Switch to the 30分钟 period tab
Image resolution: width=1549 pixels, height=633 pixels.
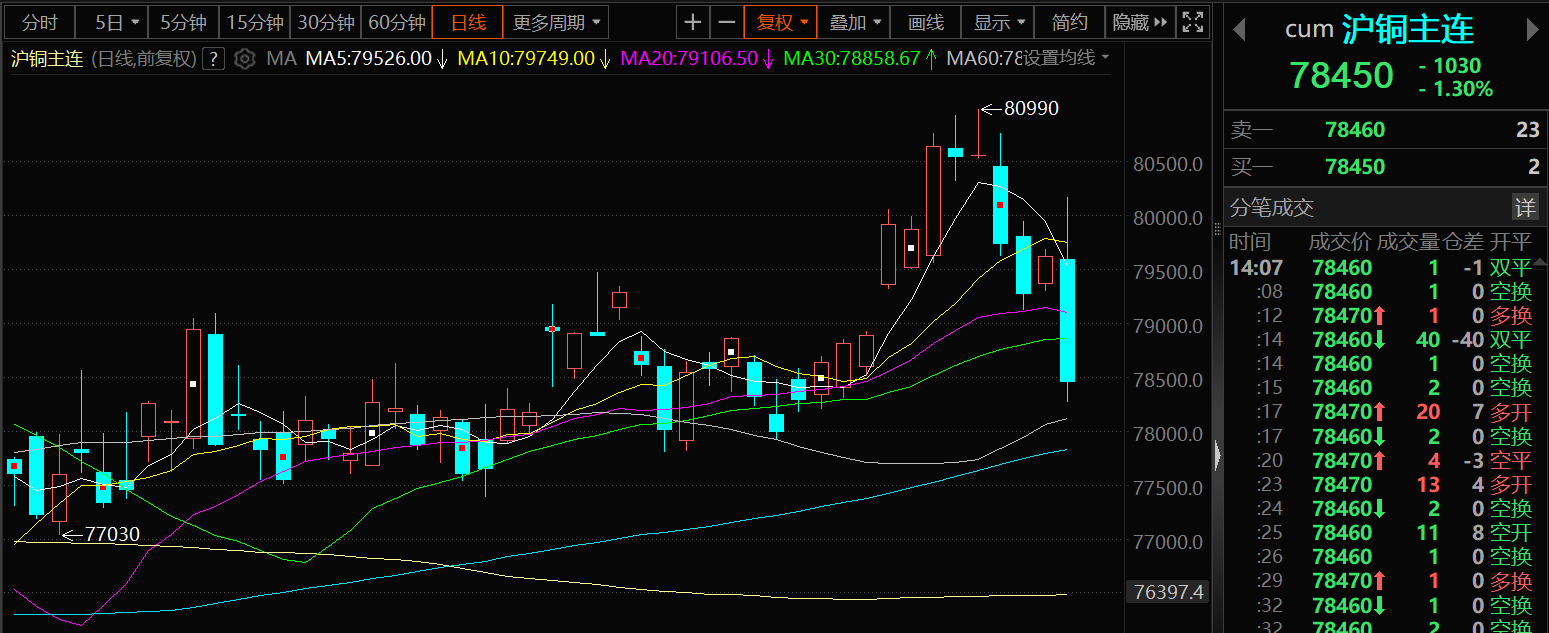click(326, 22)
